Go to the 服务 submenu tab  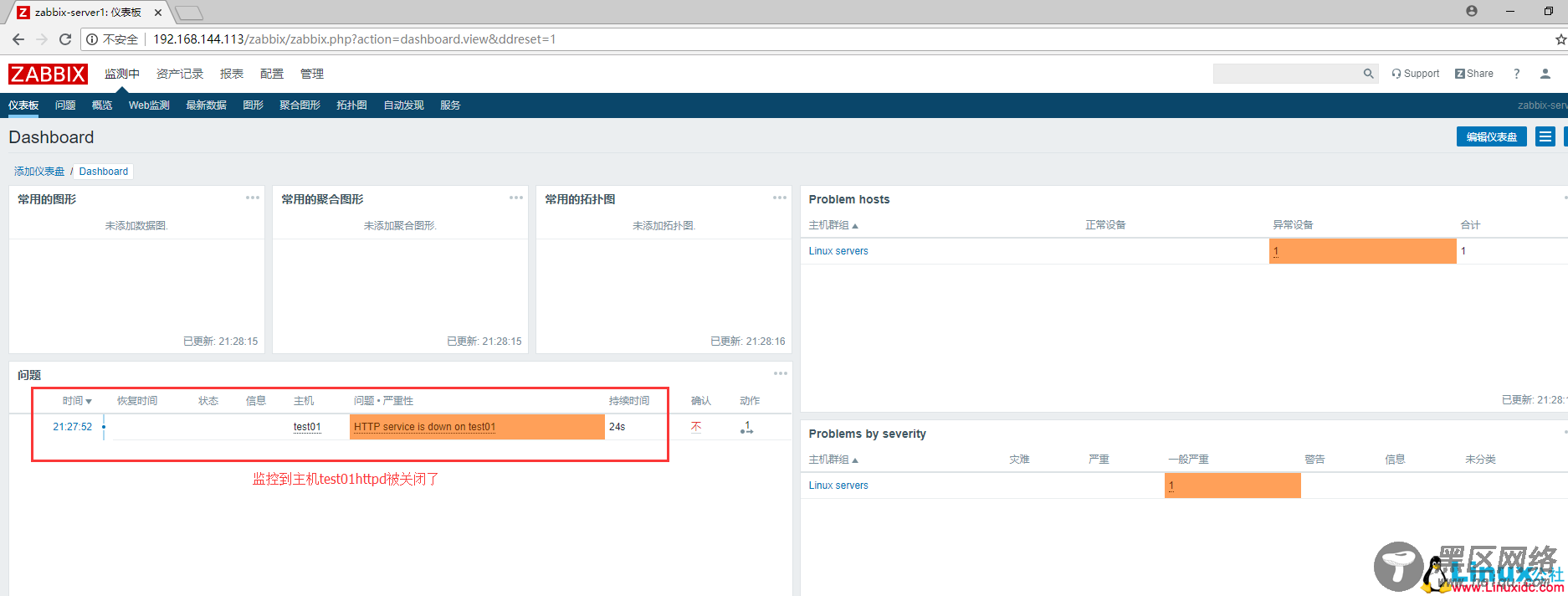(x=451, y=105)
